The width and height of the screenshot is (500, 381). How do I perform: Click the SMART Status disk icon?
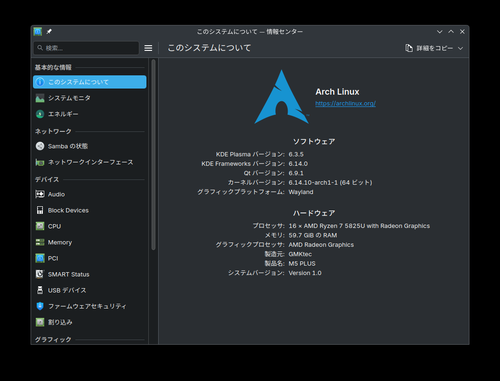tap(40, 274)
